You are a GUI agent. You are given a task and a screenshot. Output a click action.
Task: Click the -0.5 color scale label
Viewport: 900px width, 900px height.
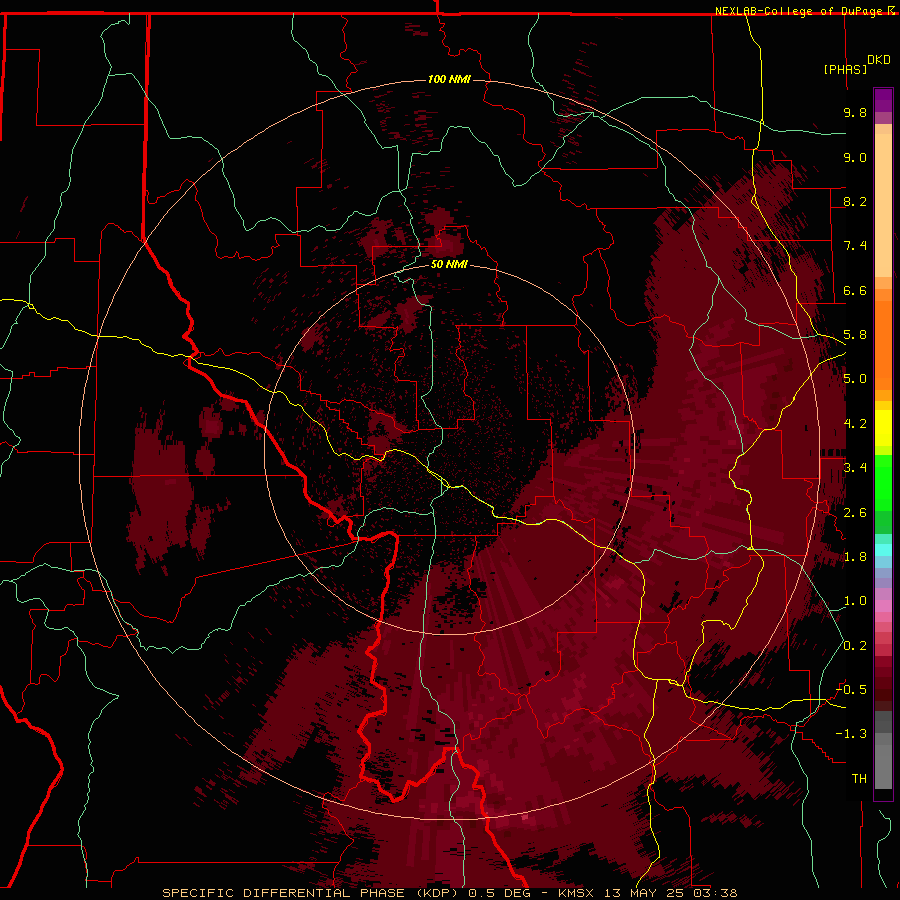click(851, 690)
